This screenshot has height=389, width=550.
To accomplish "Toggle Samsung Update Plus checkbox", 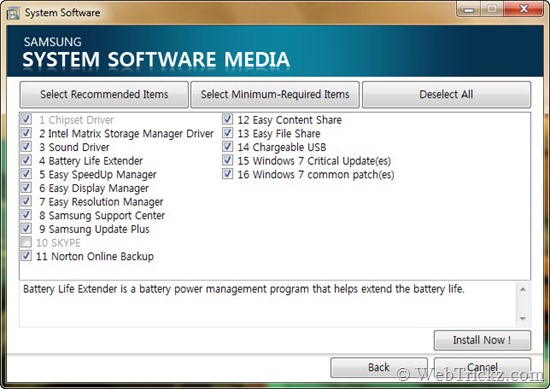I will [x=26, y=229].
